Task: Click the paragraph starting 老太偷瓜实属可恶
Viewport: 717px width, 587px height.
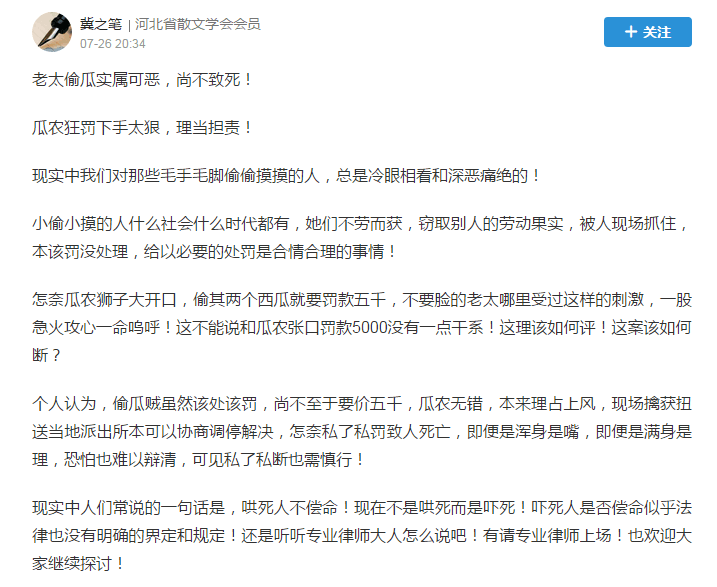Action: 143,79
